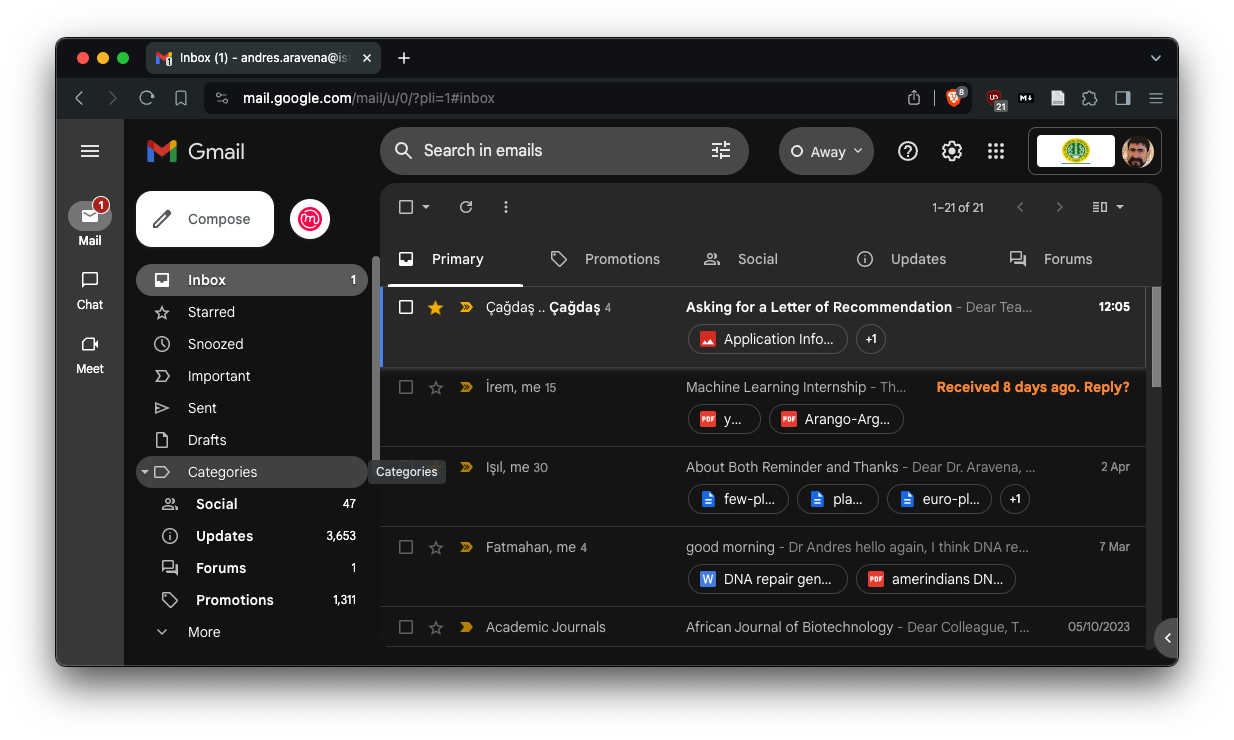Screen dimensions: 1234x740
Task: Collapse the Categories label section
Action: (x=145, y=472)
